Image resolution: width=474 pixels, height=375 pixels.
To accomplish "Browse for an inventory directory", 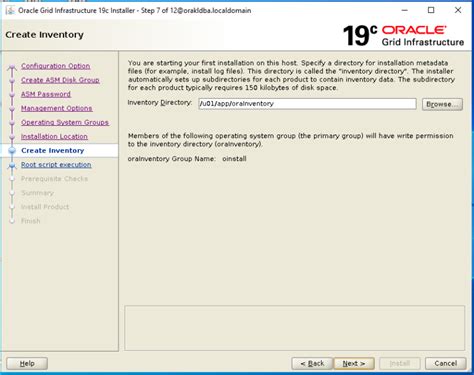I will point(442,104).
